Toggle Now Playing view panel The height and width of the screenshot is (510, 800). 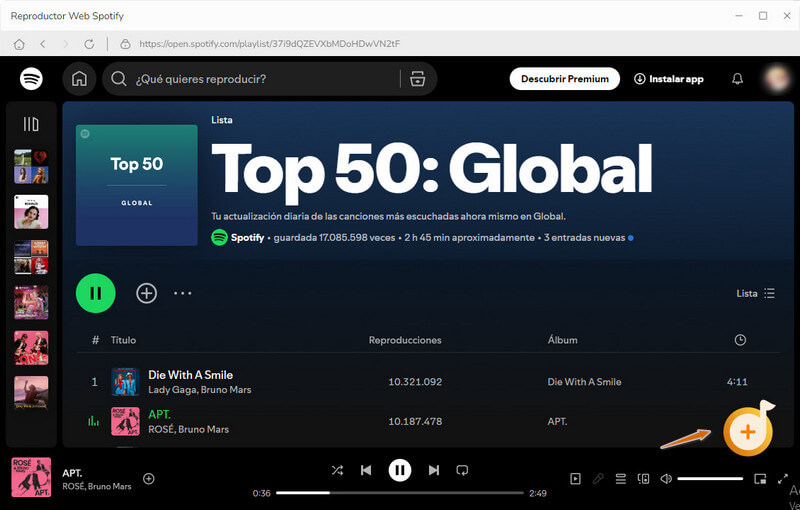(x=575, y=479)
